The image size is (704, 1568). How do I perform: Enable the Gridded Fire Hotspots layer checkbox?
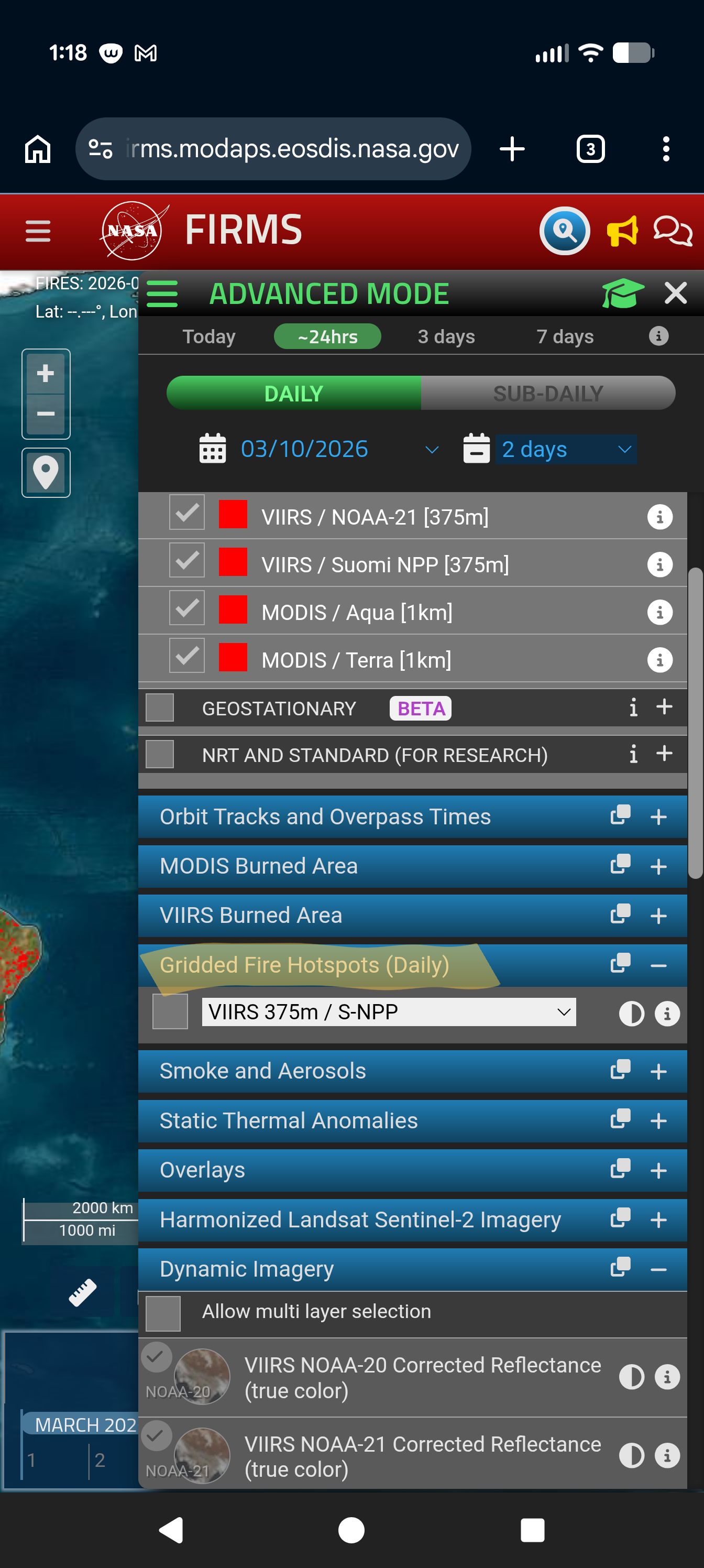point(170,1011)
